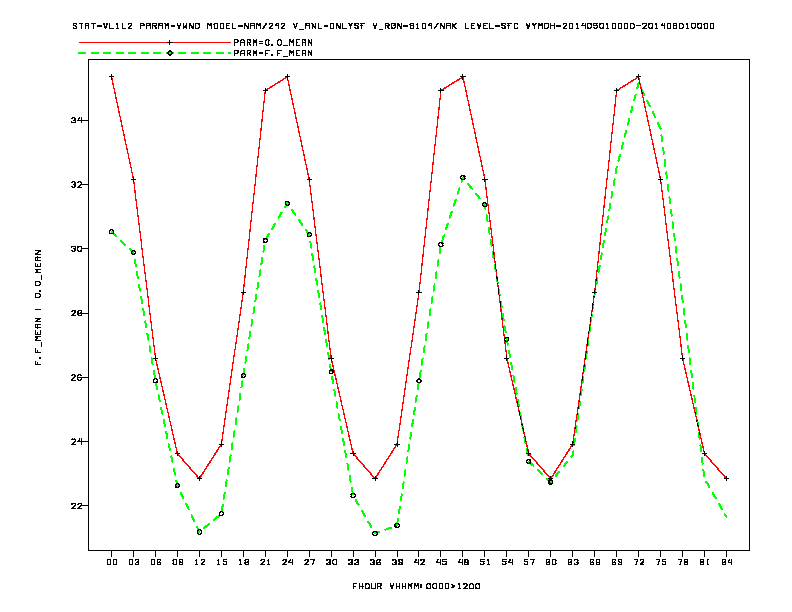Click MODEL=NAM/242 in the chart title
The width and height of the screenshot is (792, 612).
(246, 26)
